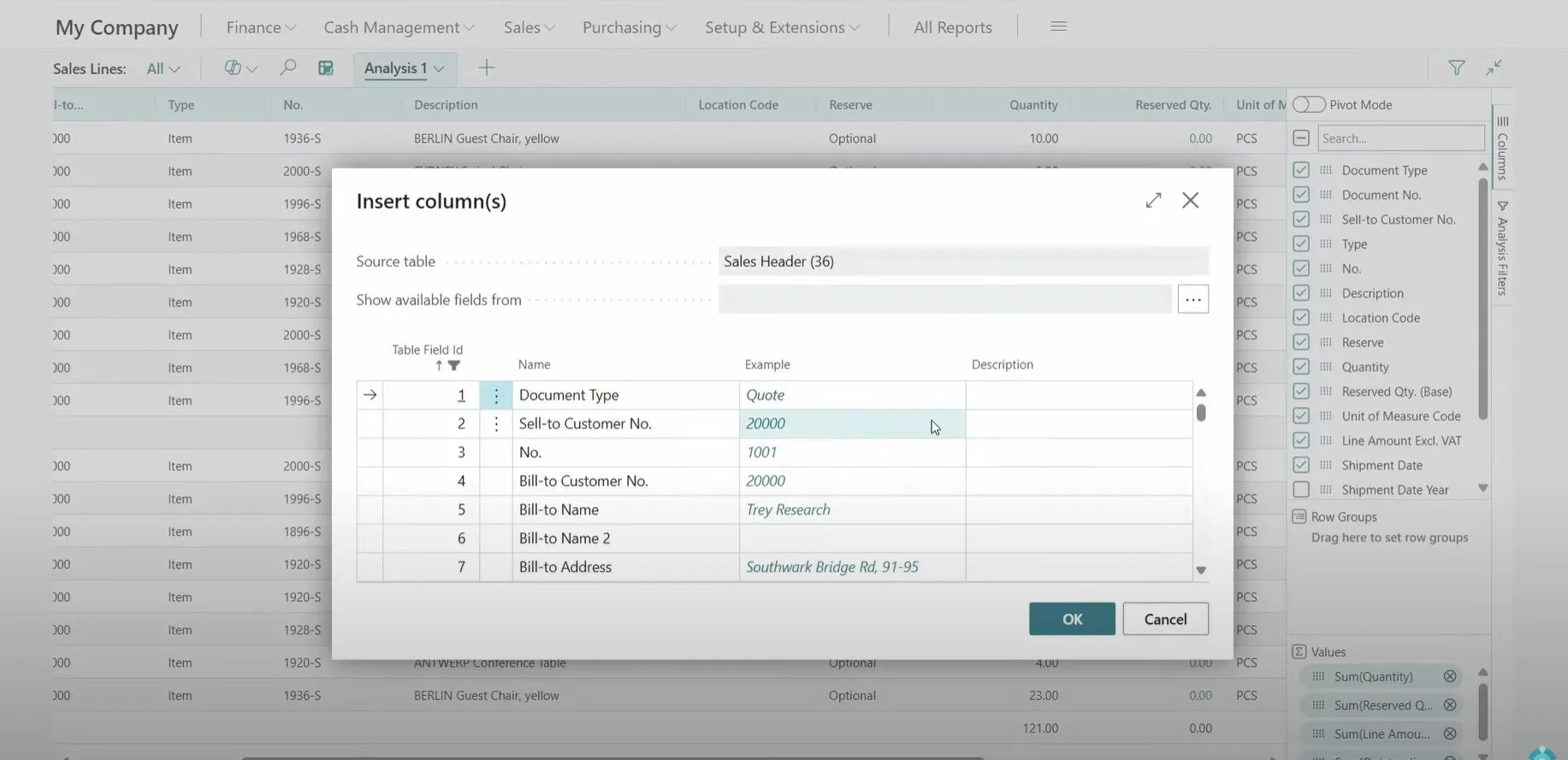Open the share icon dropdown chevron

tap(251, 68)
